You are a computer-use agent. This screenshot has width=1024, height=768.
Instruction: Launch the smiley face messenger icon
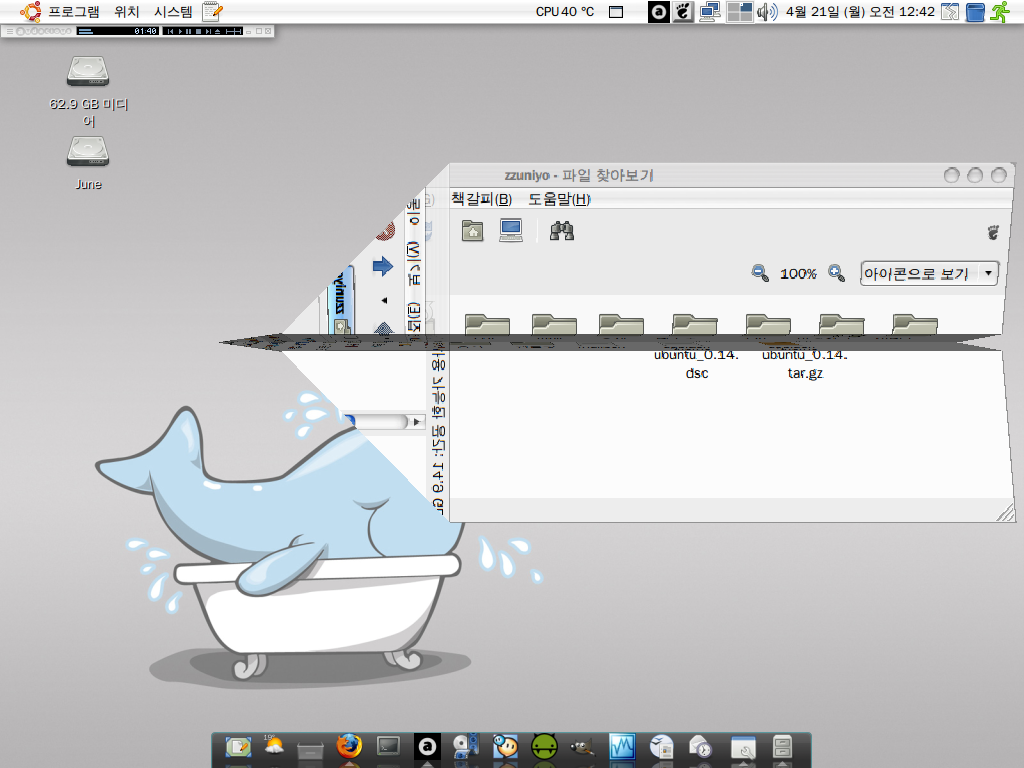click(505, 746)
